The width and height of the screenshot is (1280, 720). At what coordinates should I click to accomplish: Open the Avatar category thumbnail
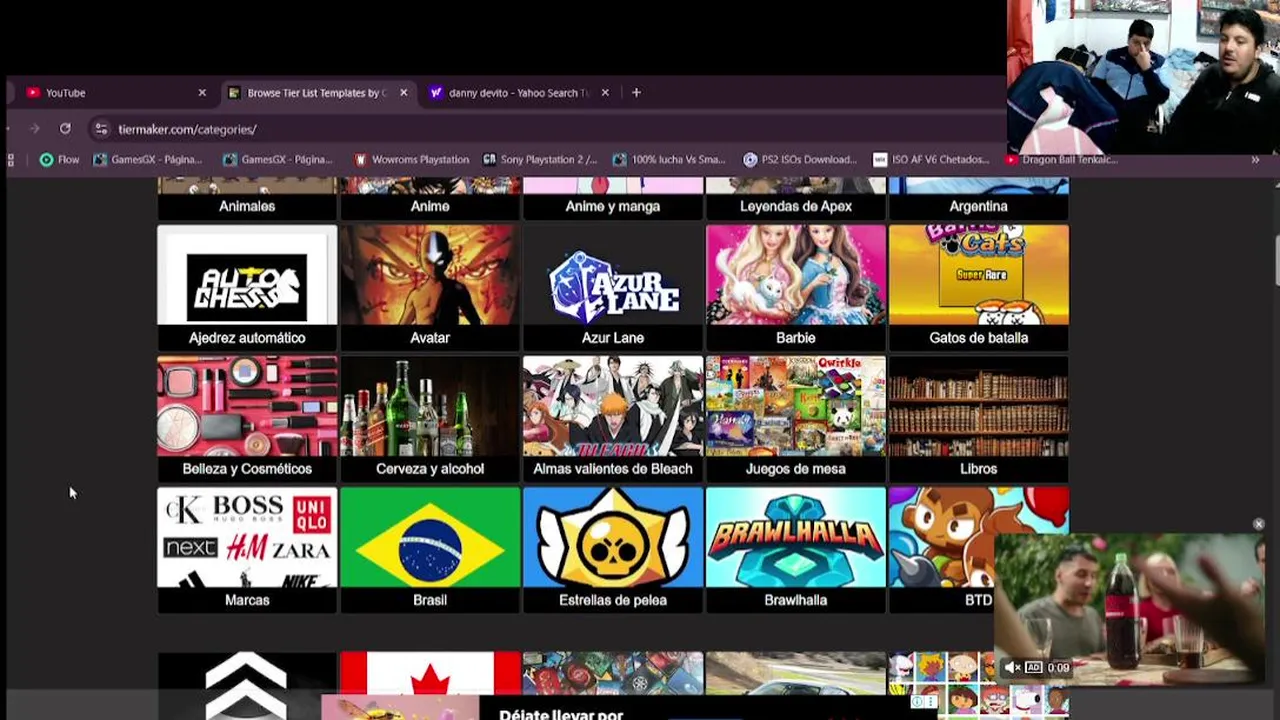[430, 275]
